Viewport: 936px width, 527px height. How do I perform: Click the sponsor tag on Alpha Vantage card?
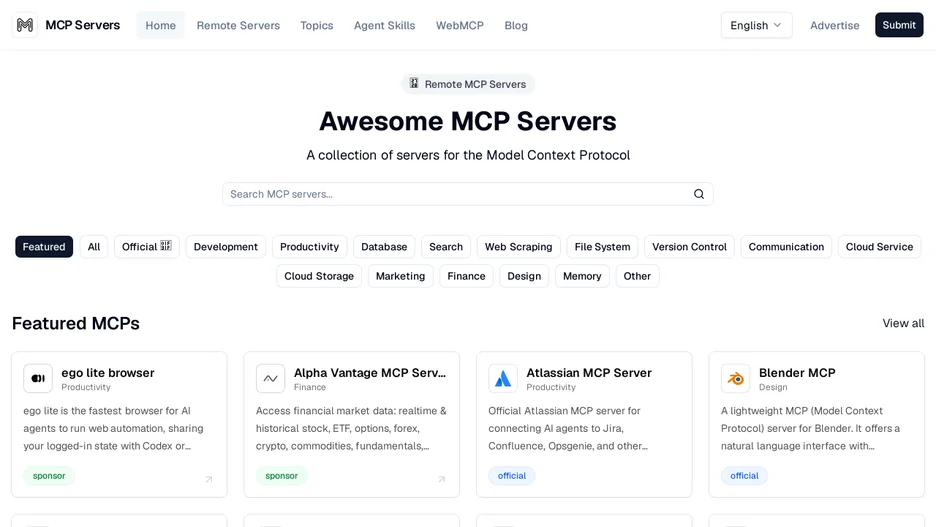click(282, 476)
